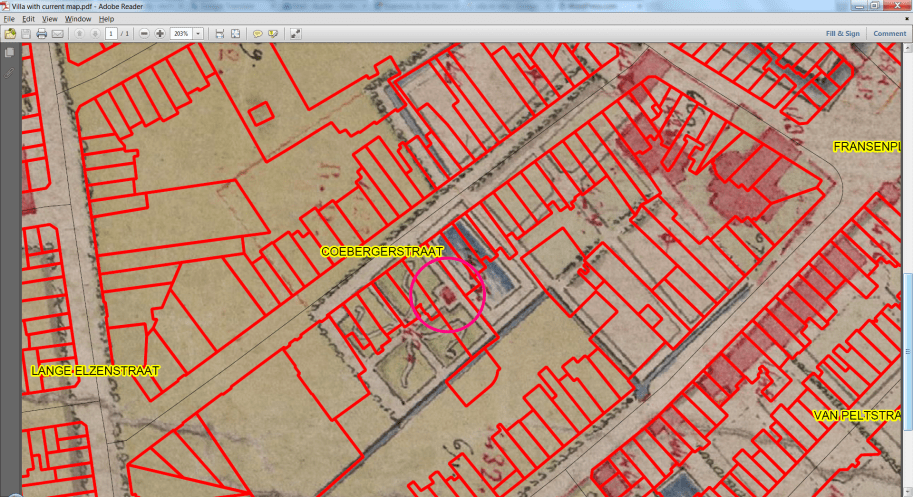Open the Comment pane

889,33
